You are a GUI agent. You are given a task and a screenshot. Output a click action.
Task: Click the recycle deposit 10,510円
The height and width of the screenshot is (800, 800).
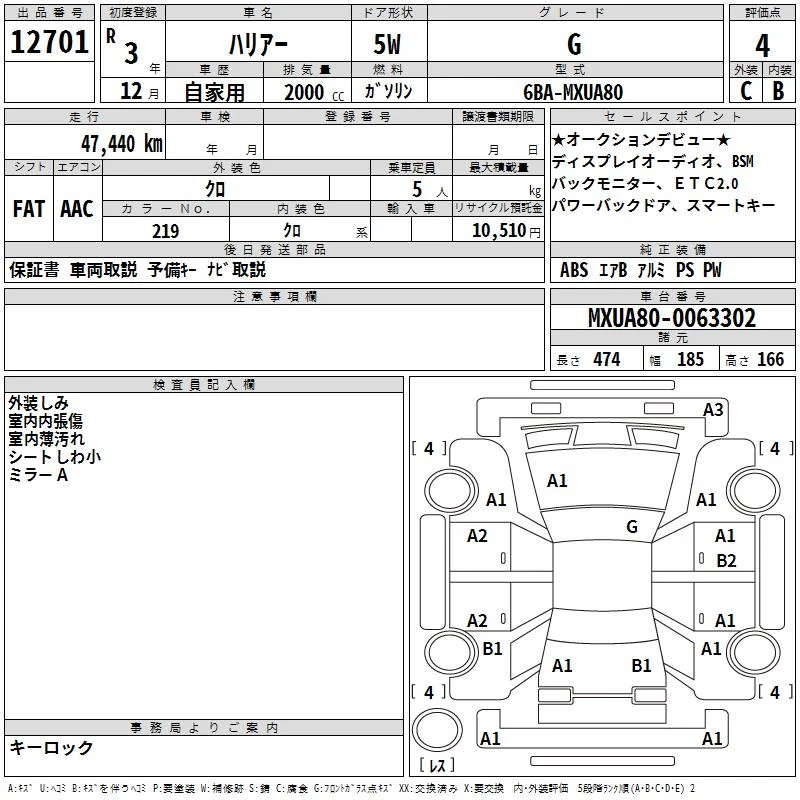point(506,231)
